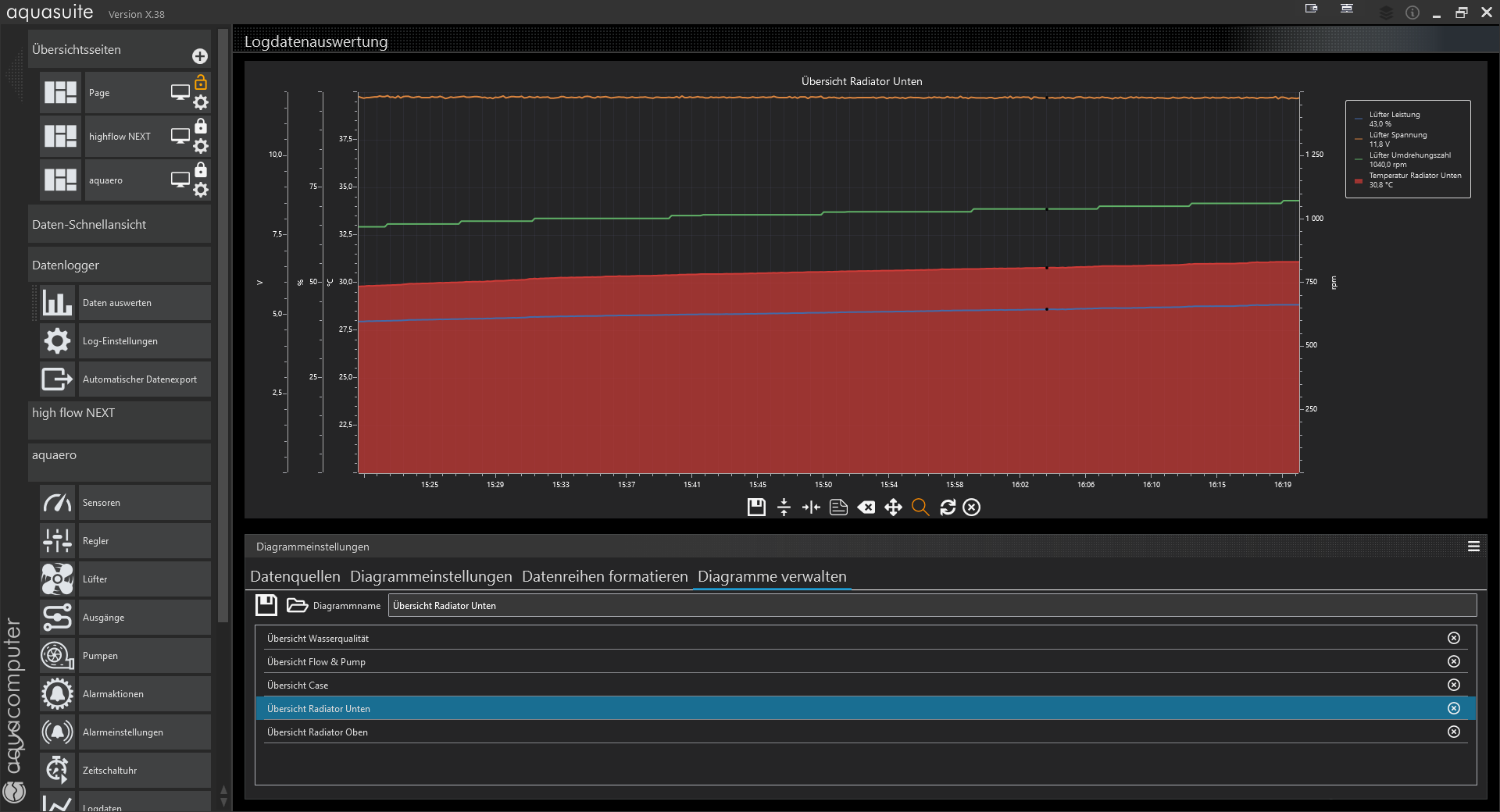Viewport: 1500px width, 812px height.
Task: Open the hamburger menu in Diagrammeinstellungen panel
Action: tap(1473, 547)
